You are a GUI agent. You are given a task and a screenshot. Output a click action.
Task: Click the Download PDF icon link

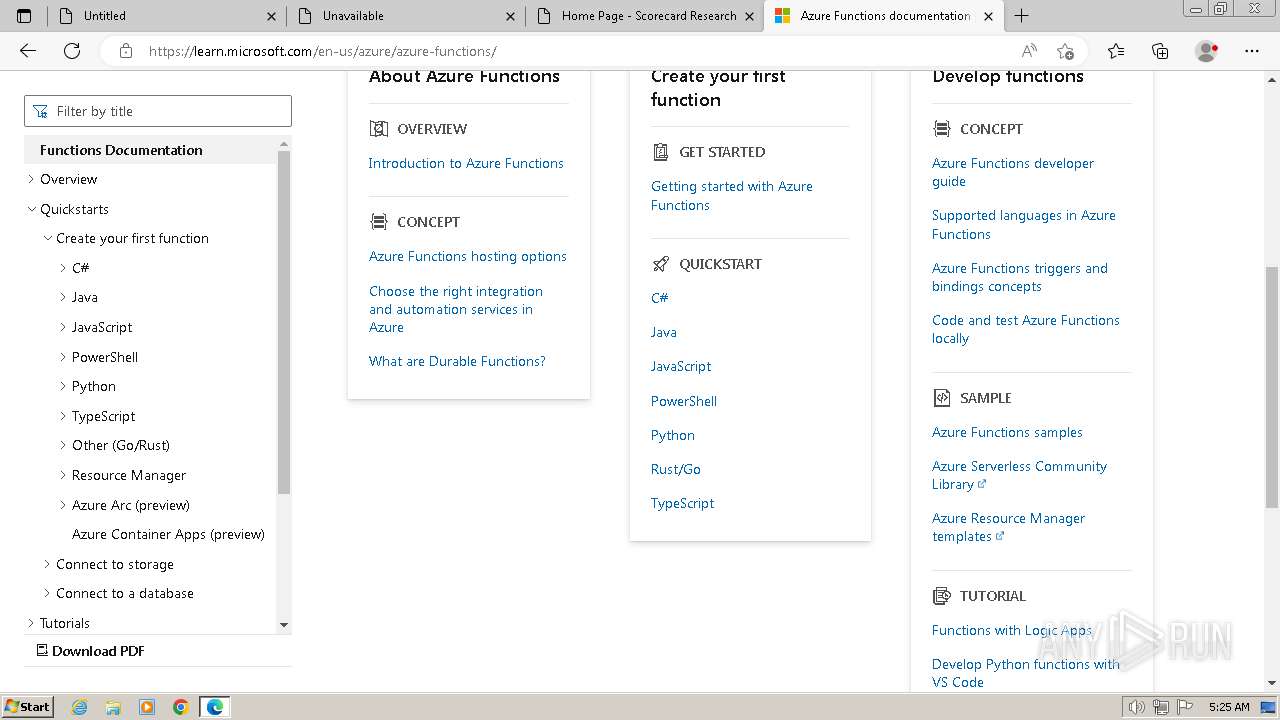click(91, 651)
